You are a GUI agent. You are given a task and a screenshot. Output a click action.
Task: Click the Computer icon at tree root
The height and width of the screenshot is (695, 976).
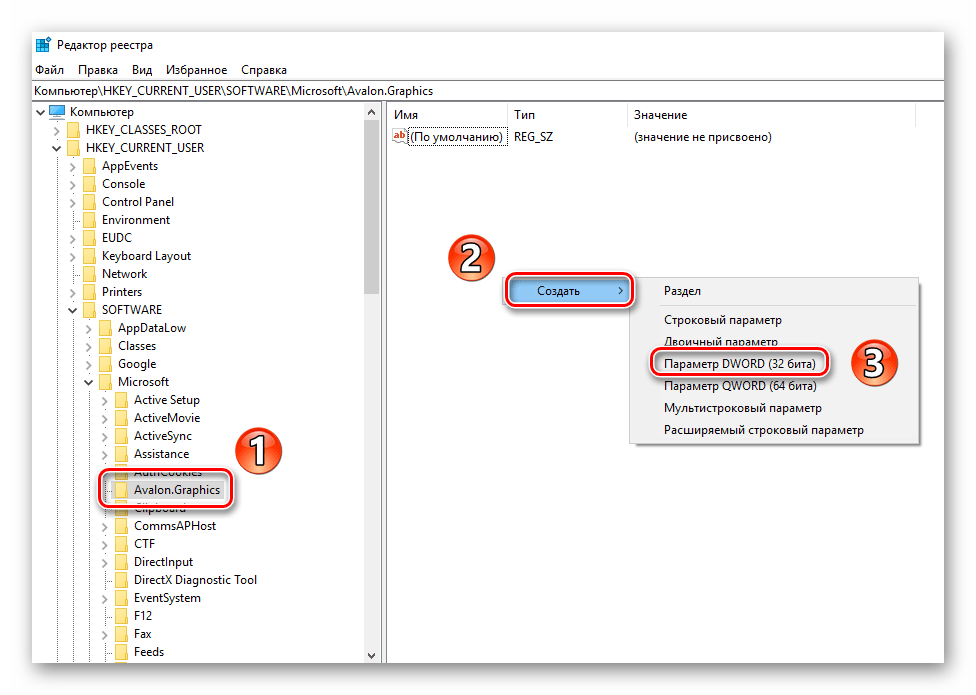click(57, 112)
